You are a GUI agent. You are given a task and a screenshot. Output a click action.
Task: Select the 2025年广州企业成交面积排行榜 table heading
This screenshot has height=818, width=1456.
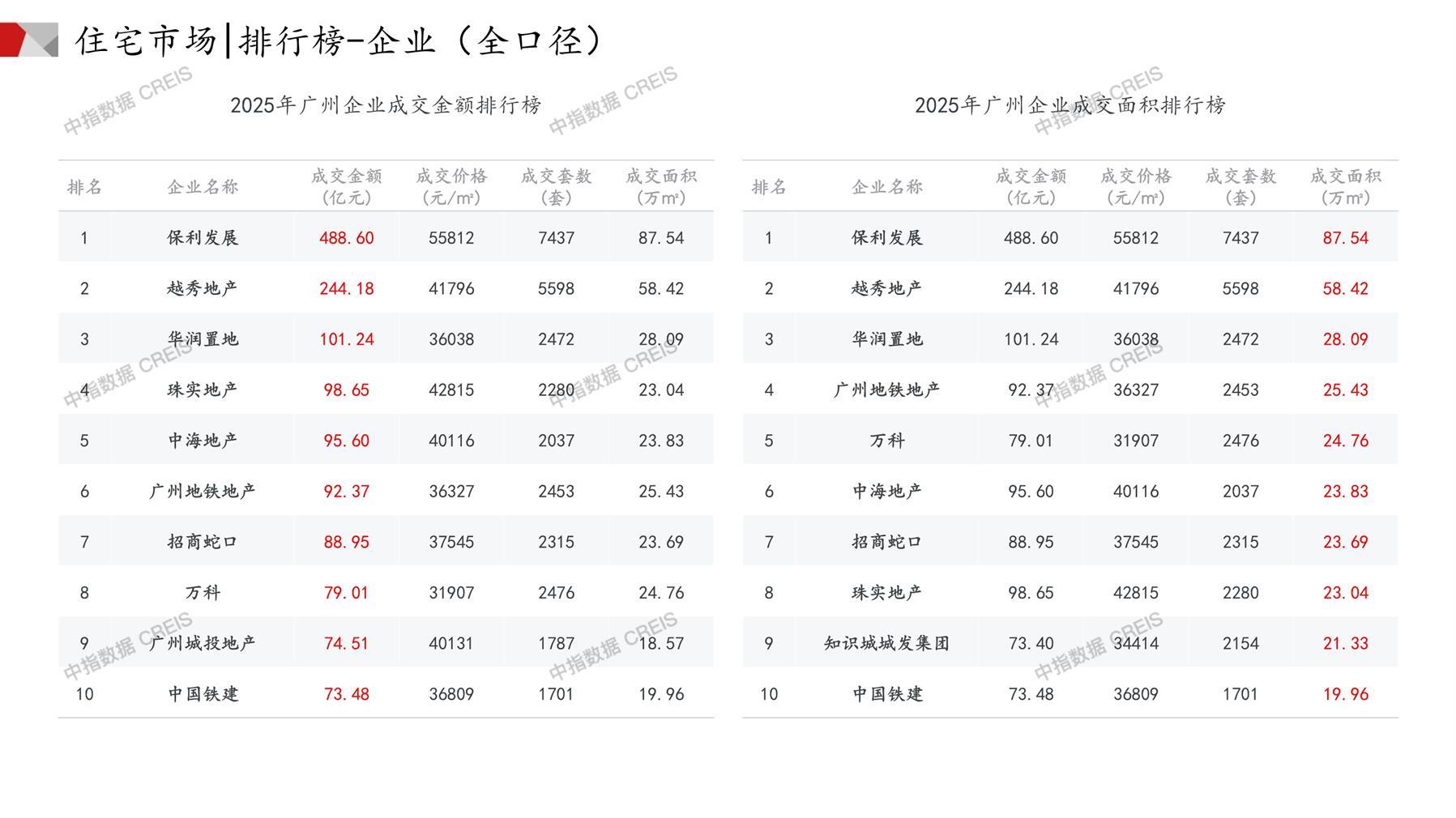point(1070,105)
